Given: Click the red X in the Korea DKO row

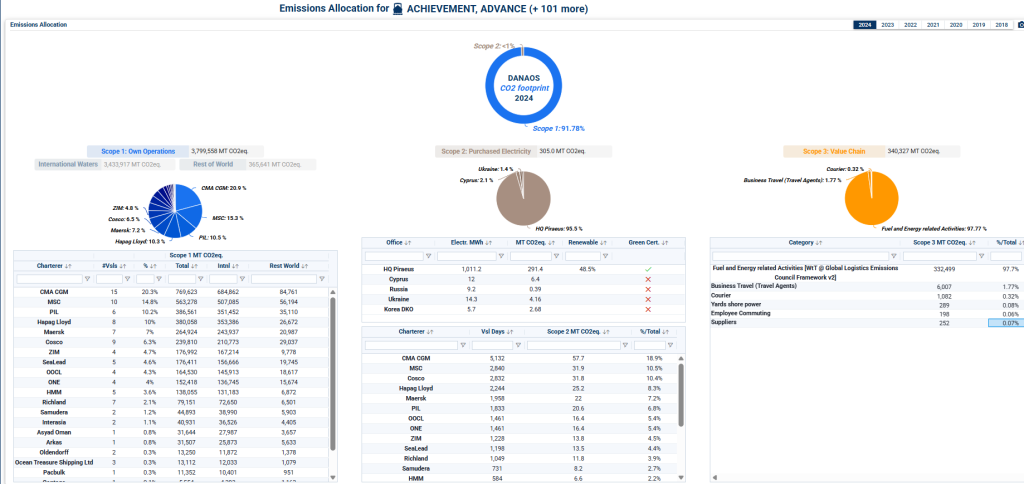Looking at the screenshot, I should [648, 308].
